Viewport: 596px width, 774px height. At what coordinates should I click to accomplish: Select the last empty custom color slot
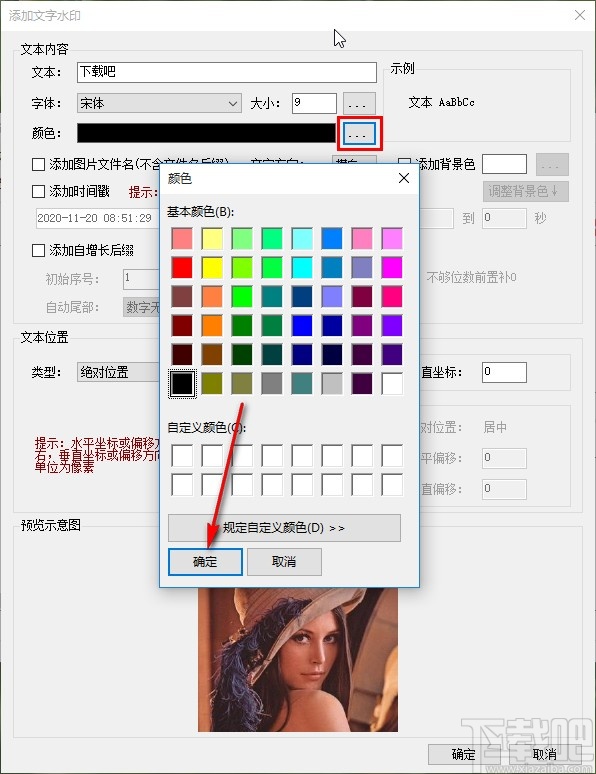[x=392, y=485]
